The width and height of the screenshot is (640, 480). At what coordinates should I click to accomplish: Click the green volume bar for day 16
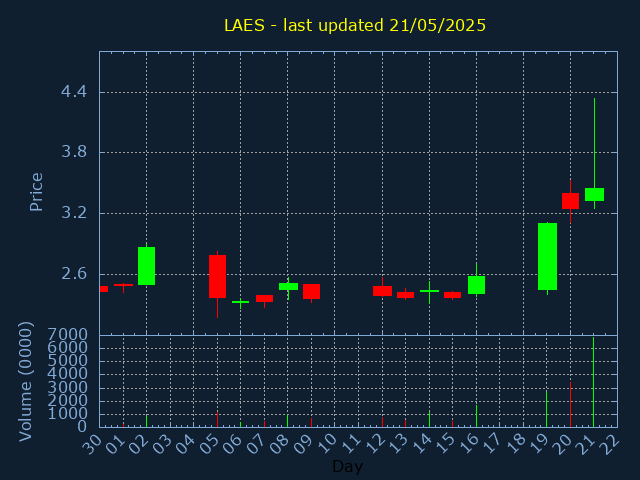click(476, 416)
